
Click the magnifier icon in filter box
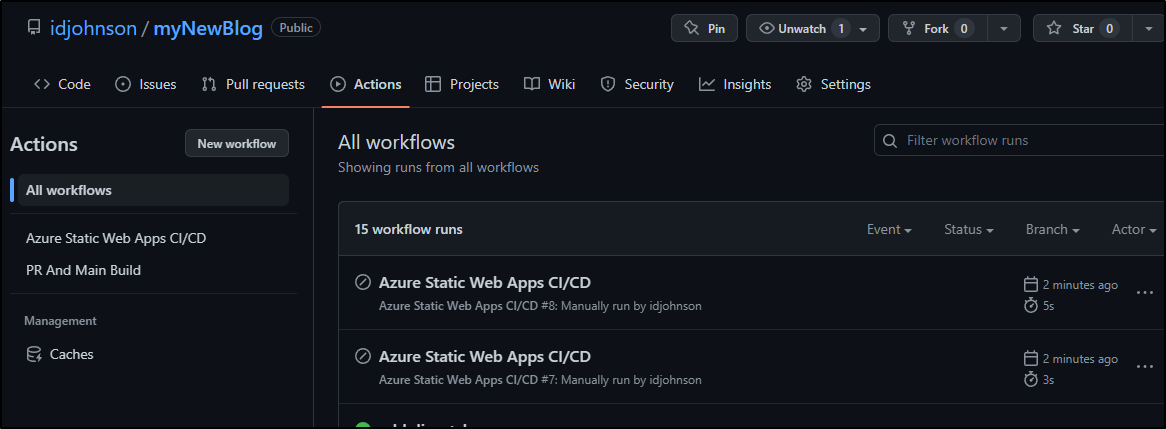pos(889,141)
